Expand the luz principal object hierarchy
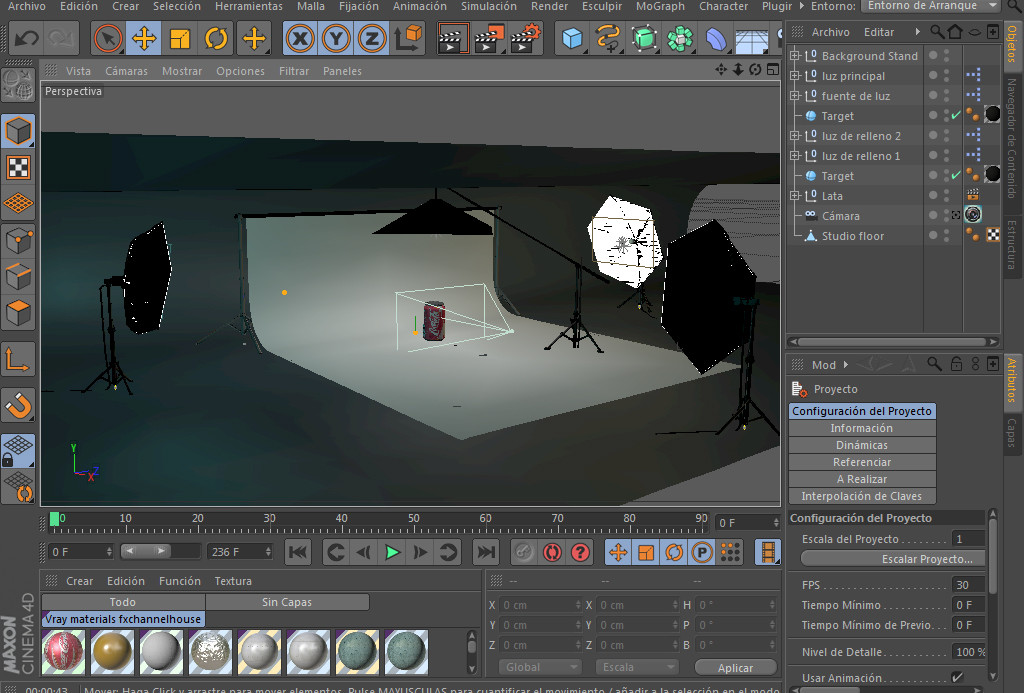Image resolution: width=1024 pixels, height=693 pixels. (x=794, y=76)
